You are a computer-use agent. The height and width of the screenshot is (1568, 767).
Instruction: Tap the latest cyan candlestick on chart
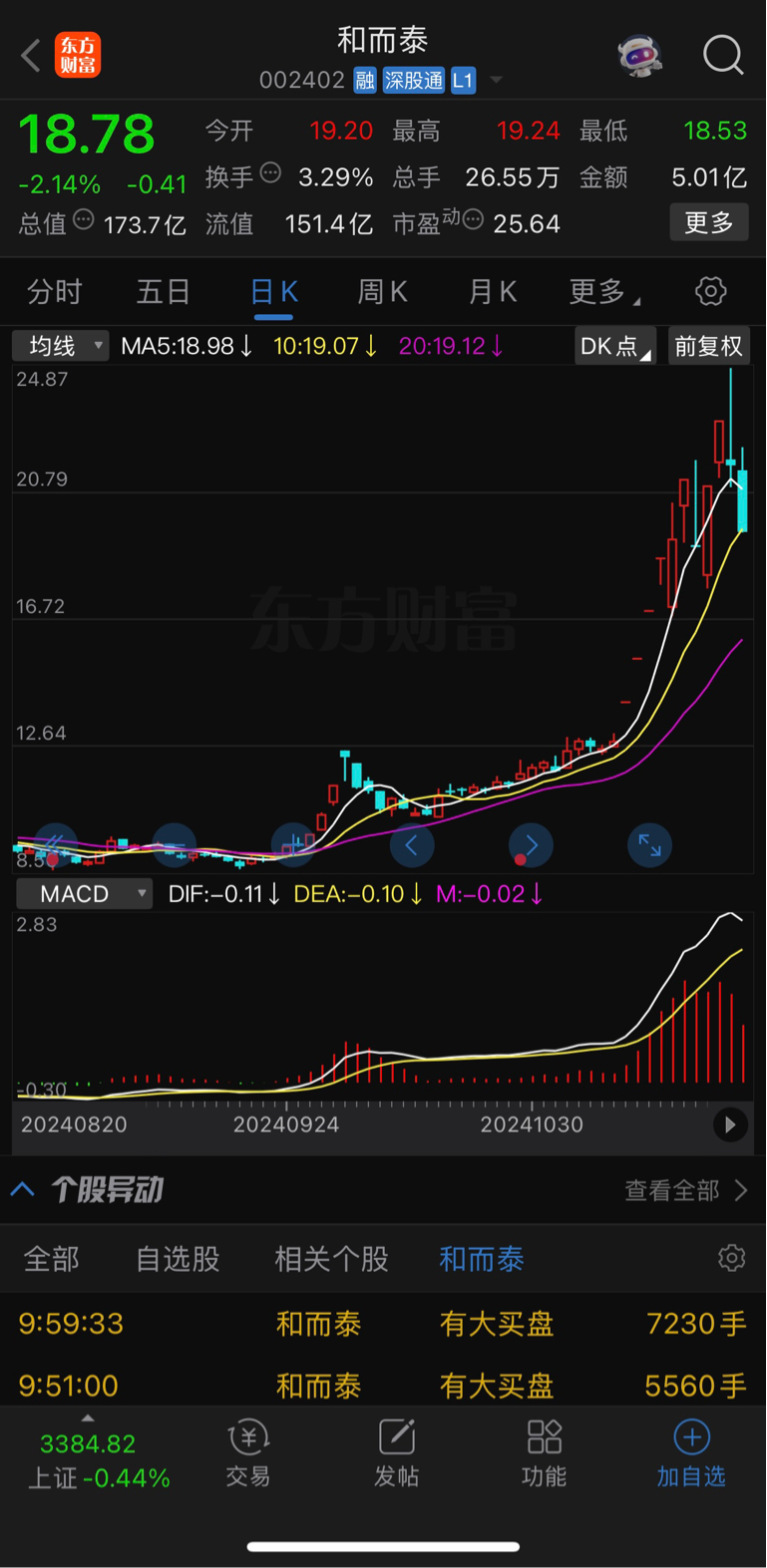(742, 499)
